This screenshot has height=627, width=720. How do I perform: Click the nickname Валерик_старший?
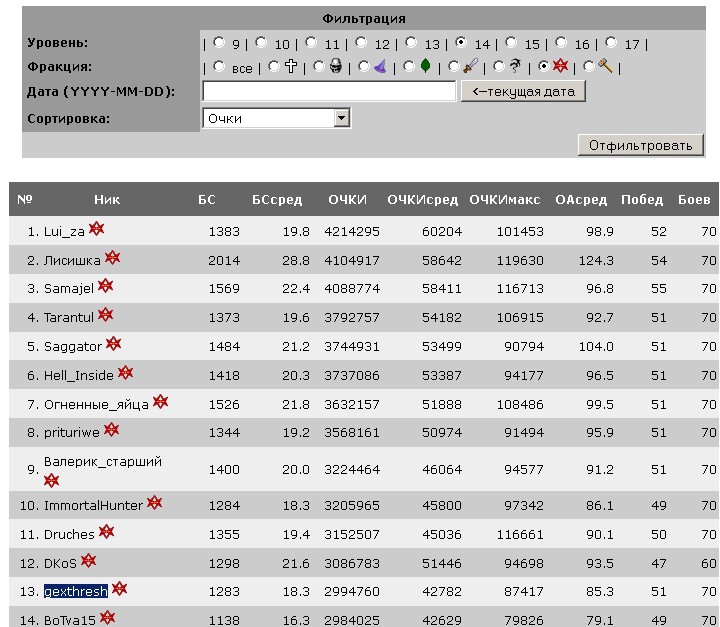(x=103, y=461)
